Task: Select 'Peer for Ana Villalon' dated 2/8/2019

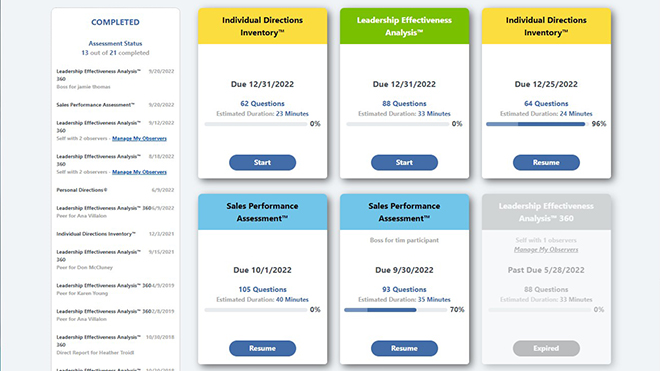Action: (x=115, y=315)
